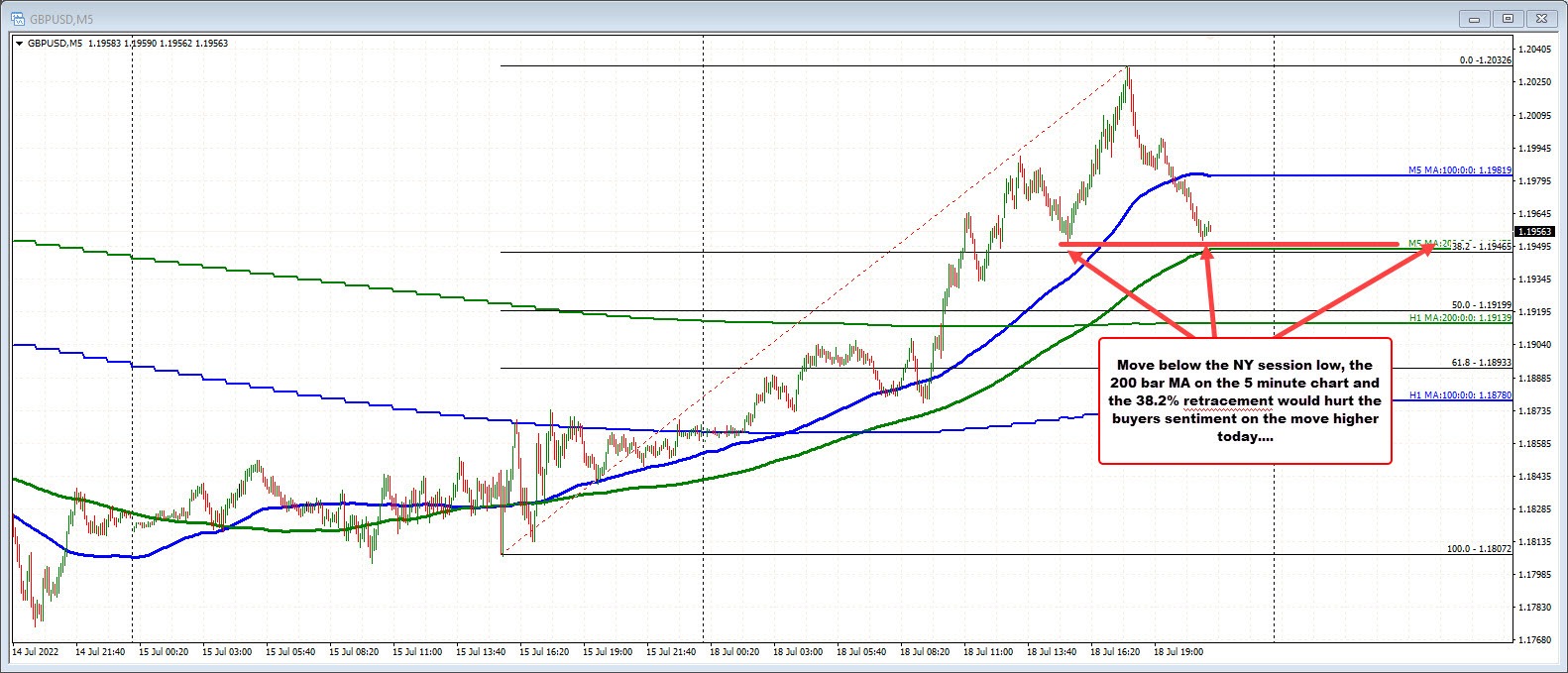Image resolution: width=1568 pixels, height=673 pixels.
Task: Click the '18 Jul 16:20' time label
Action: [x=1115, y=653]
